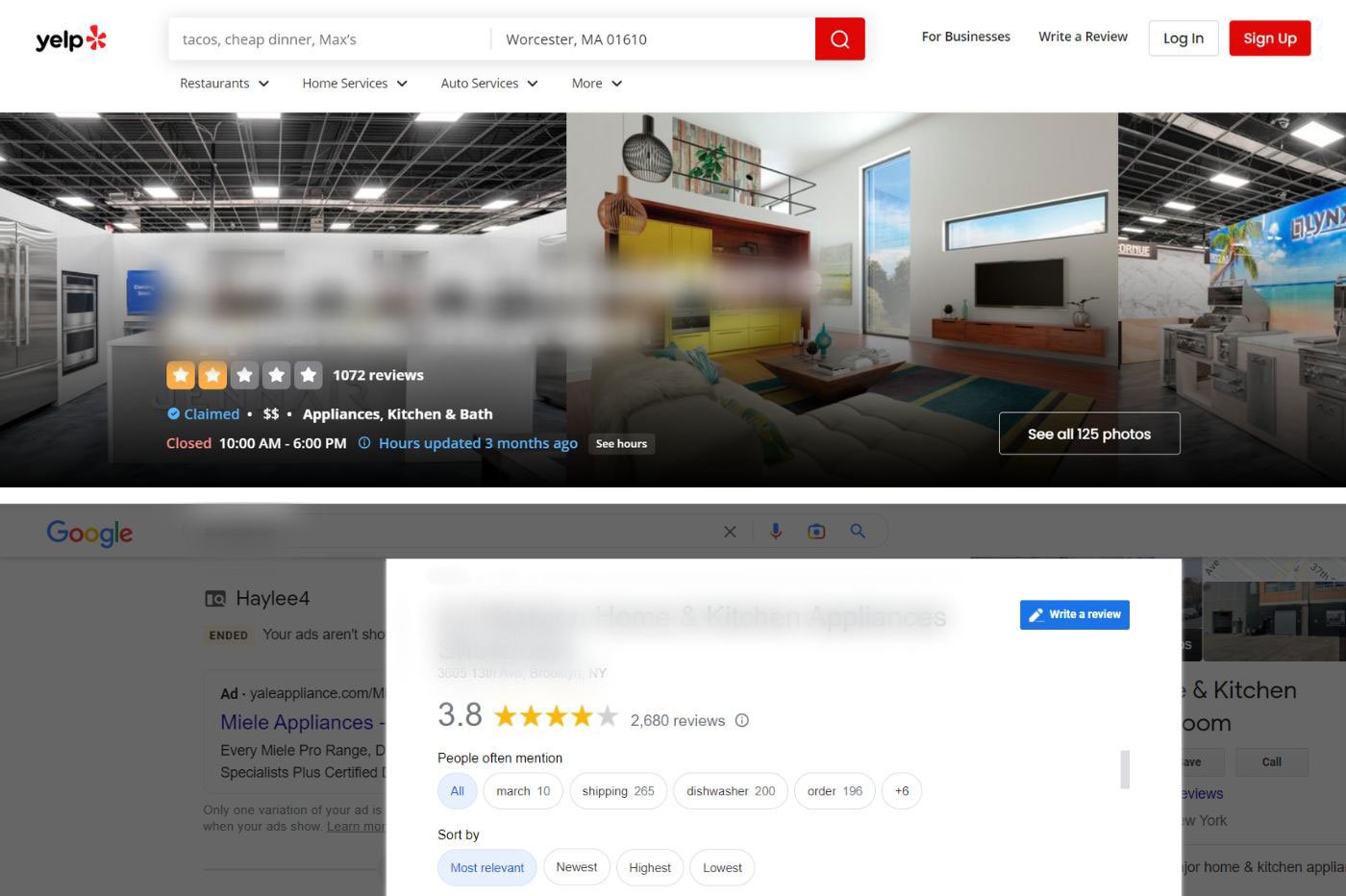
Task: Expand the Restaurants dropdown menu
Action: click(x=224, y=84)
